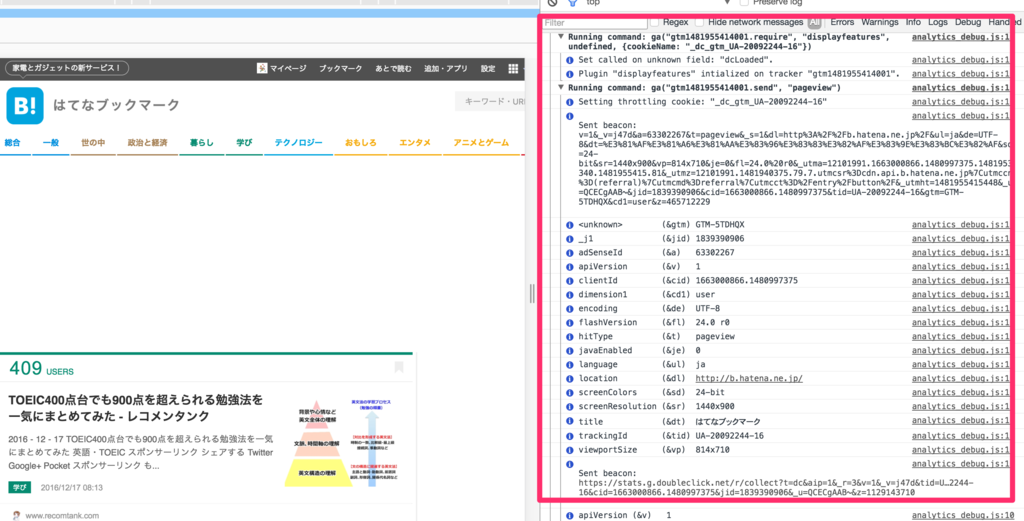Click info icon on adSenseId row
The width and height of the screenshot is (1024, 521).
(569, 253)
